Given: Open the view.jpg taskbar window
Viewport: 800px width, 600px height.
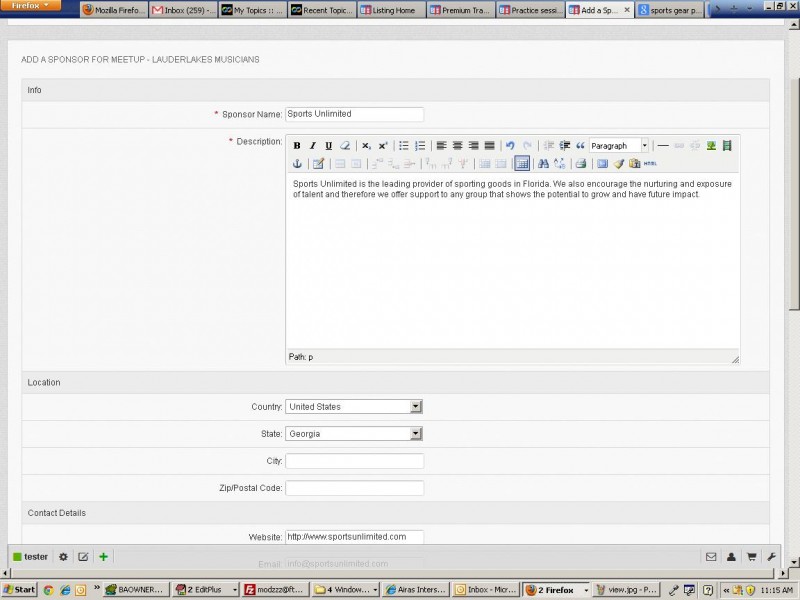Looking at the screenshot, I should pyautogui.click(x=628, y=590).
